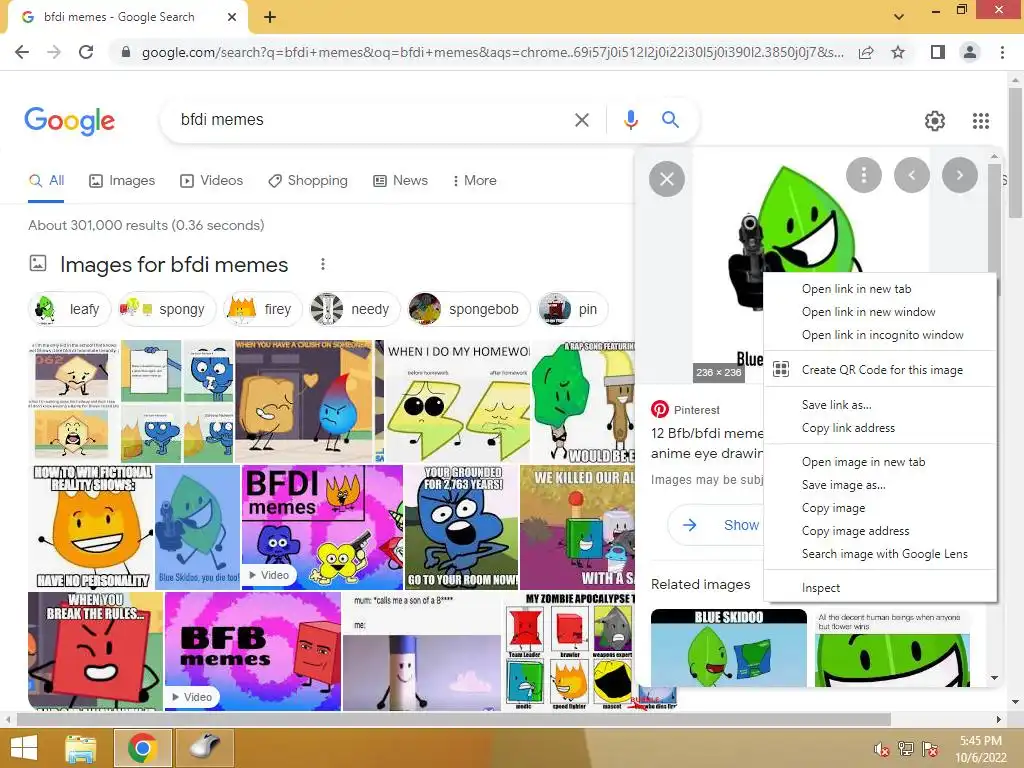Switch to the Videos tab
This screenshot has height=768, width=1024.
(212, 180)
